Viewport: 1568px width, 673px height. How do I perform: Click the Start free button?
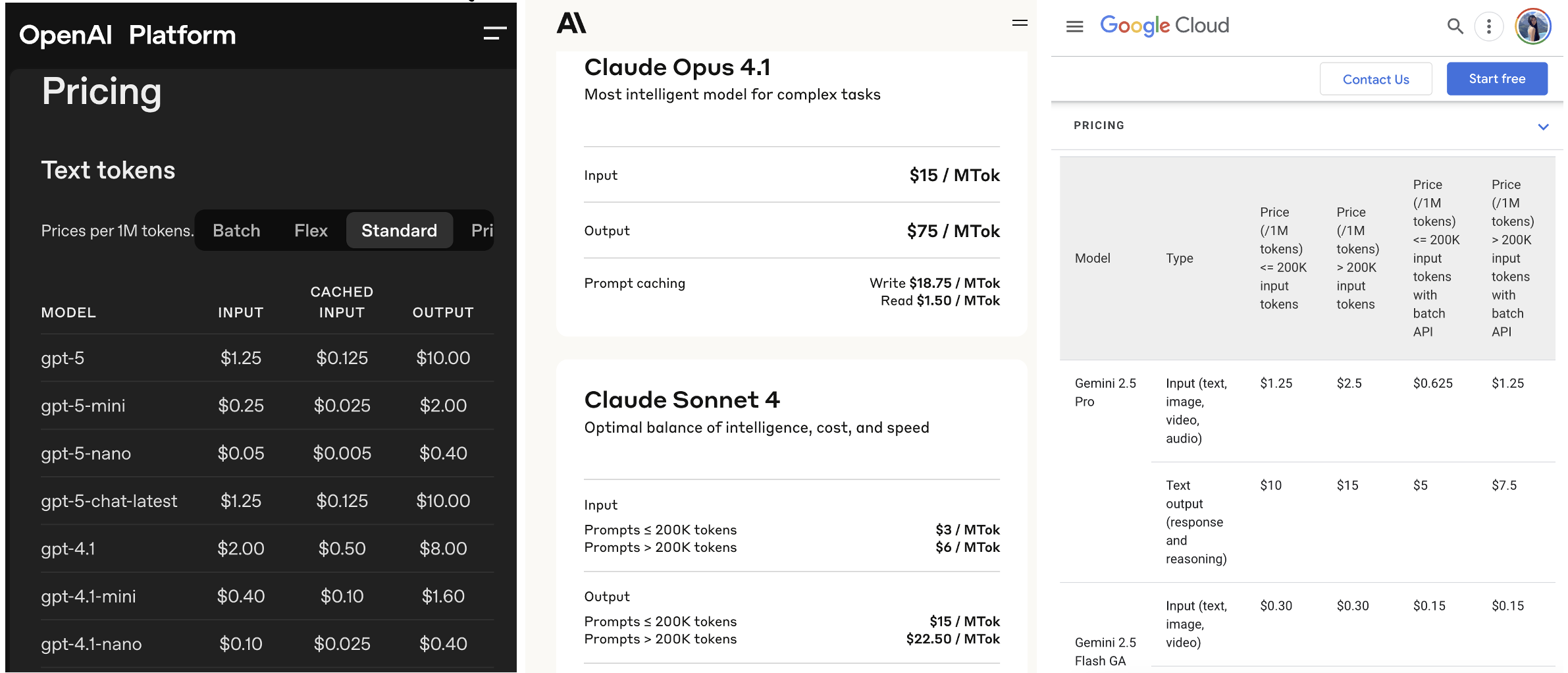pyautogui.click(x=1496, y=79)
